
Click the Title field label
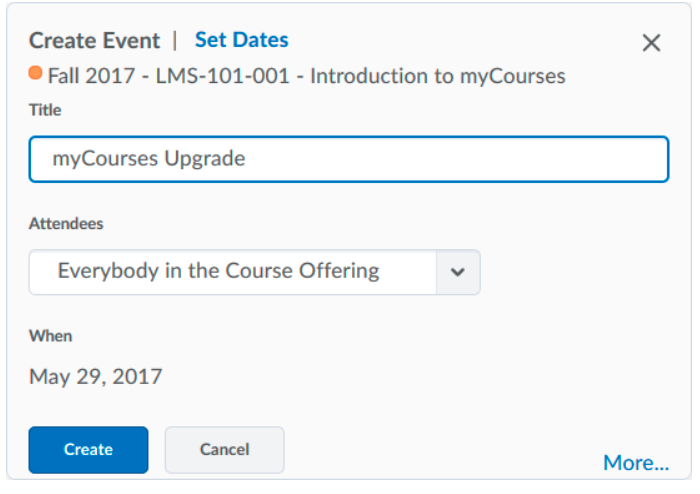(45, 110)
